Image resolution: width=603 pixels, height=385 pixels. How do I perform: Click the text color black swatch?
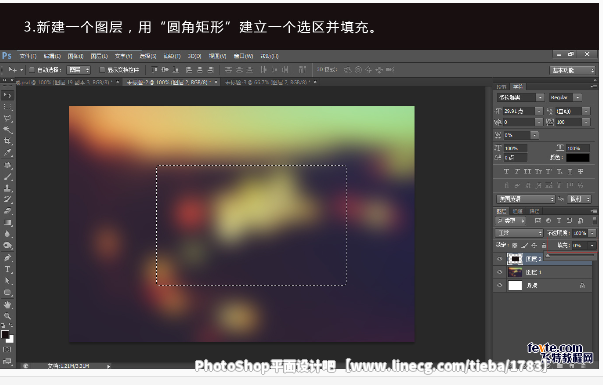(578, 158)
